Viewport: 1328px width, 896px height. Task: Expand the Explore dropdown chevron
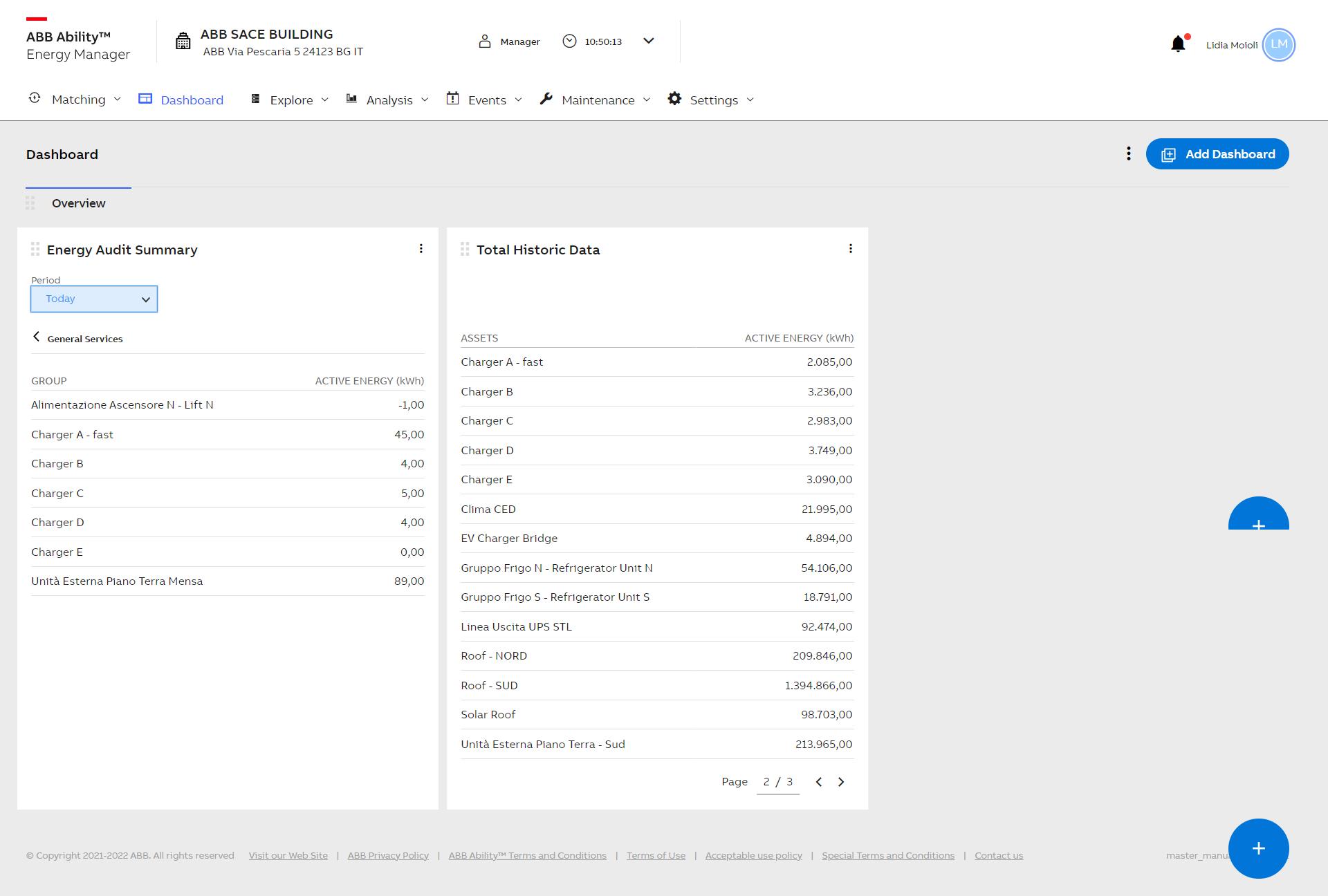[x=324, y=100]
